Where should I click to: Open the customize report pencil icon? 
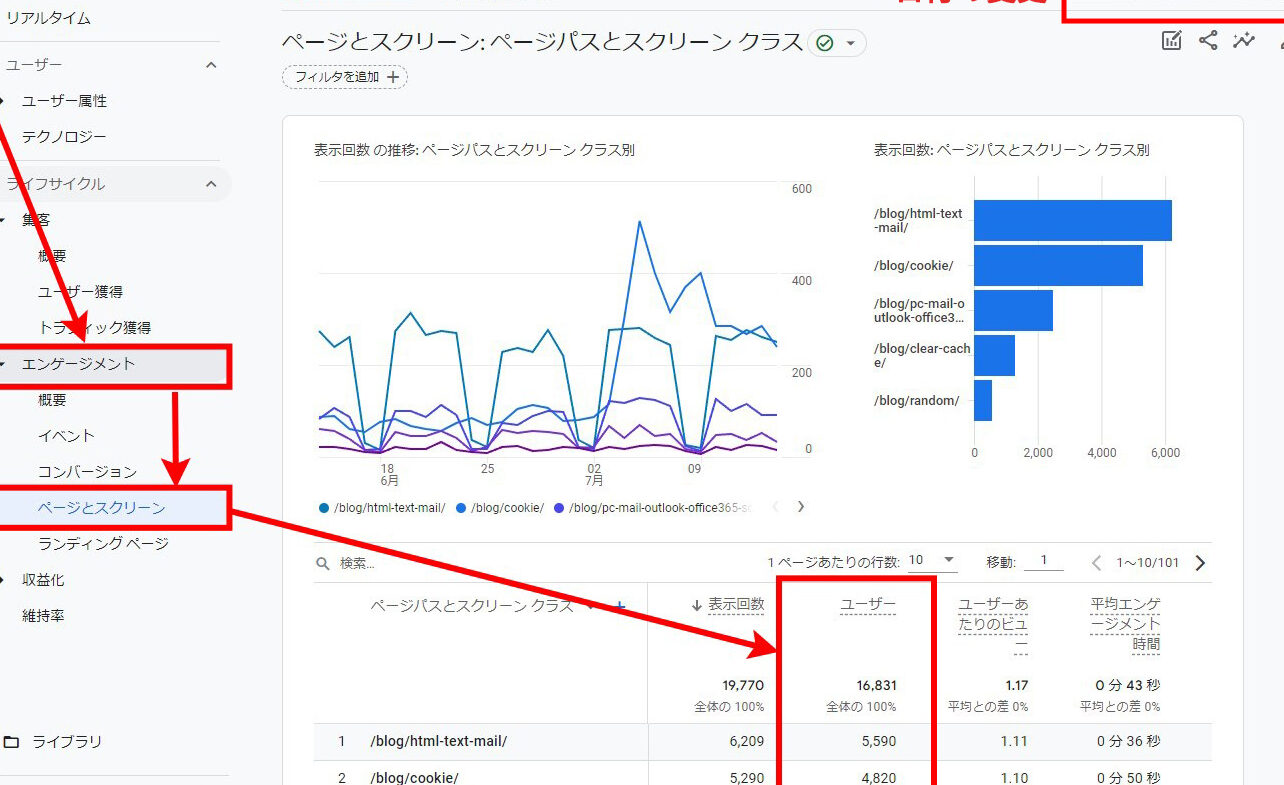click(x=1171, y=41)
